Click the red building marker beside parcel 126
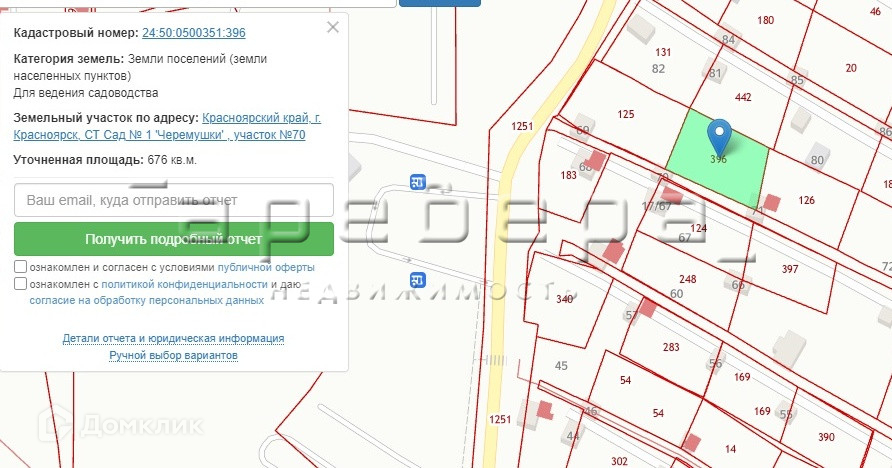Image resolution: width=892 pixels, height=468 pixels. tap(771, 202)
